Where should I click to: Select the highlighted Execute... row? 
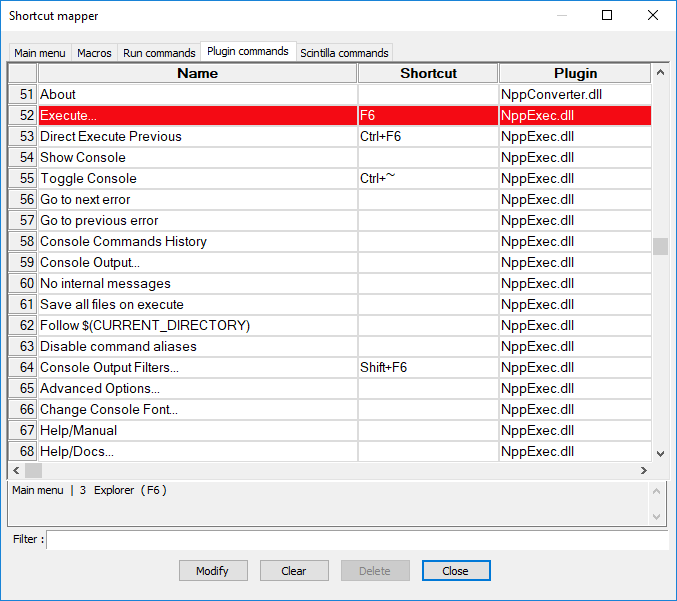(x=329, y=115)
